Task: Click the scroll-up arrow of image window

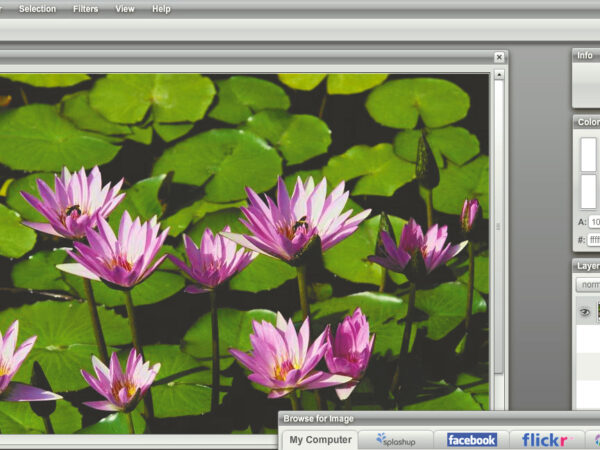Action: coord(499,73)
